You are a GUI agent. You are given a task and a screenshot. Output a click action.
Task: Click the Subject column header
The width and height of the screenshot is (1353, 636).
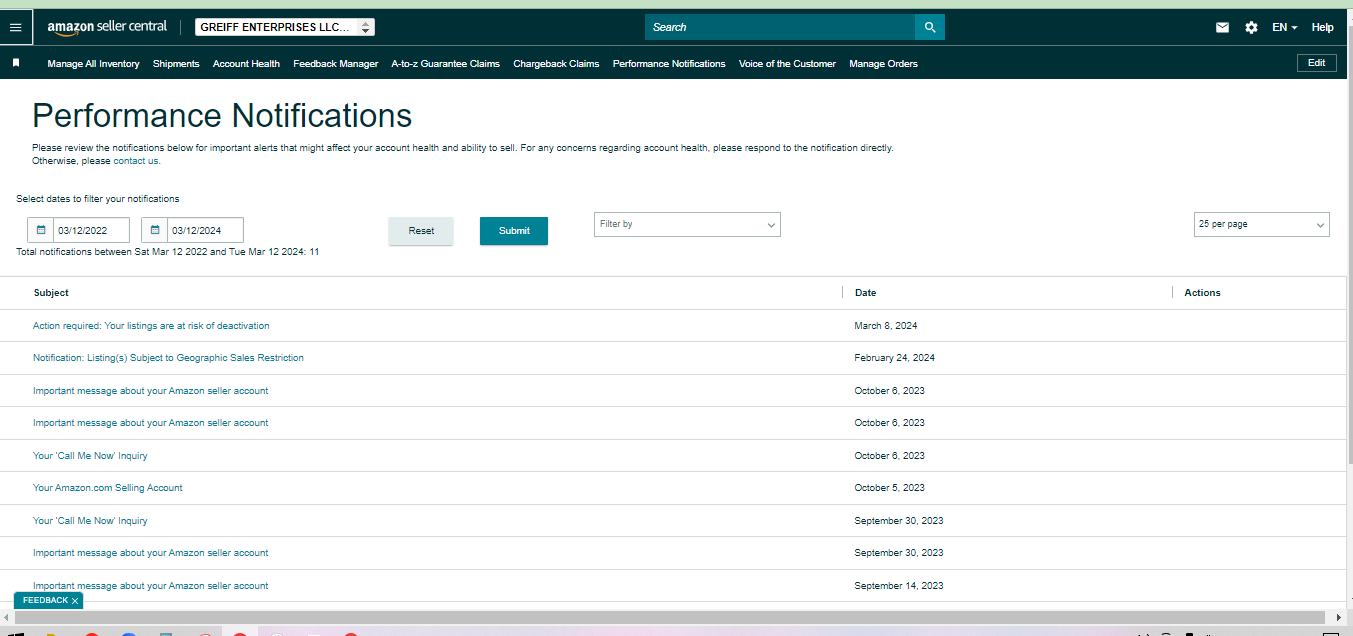click(51, 293)
